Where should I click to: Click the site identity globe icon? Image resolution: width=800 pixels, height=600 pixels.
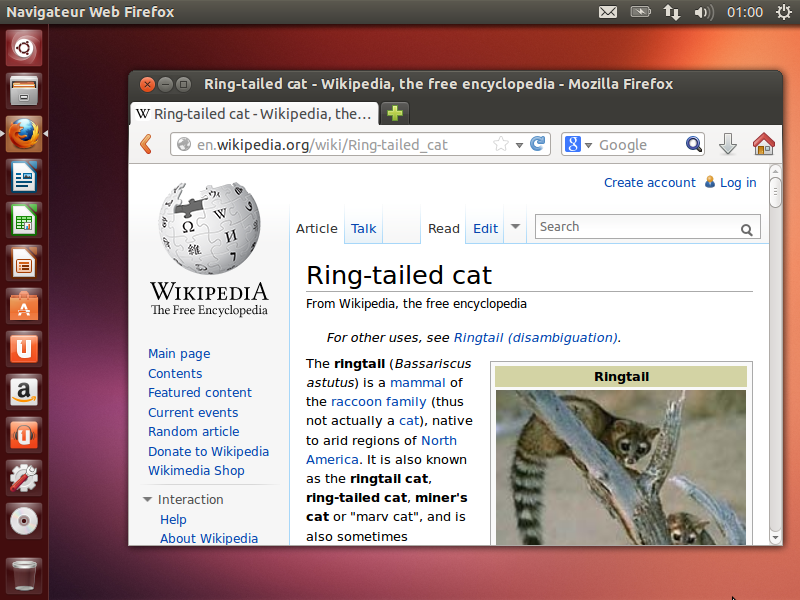(184, 144)
